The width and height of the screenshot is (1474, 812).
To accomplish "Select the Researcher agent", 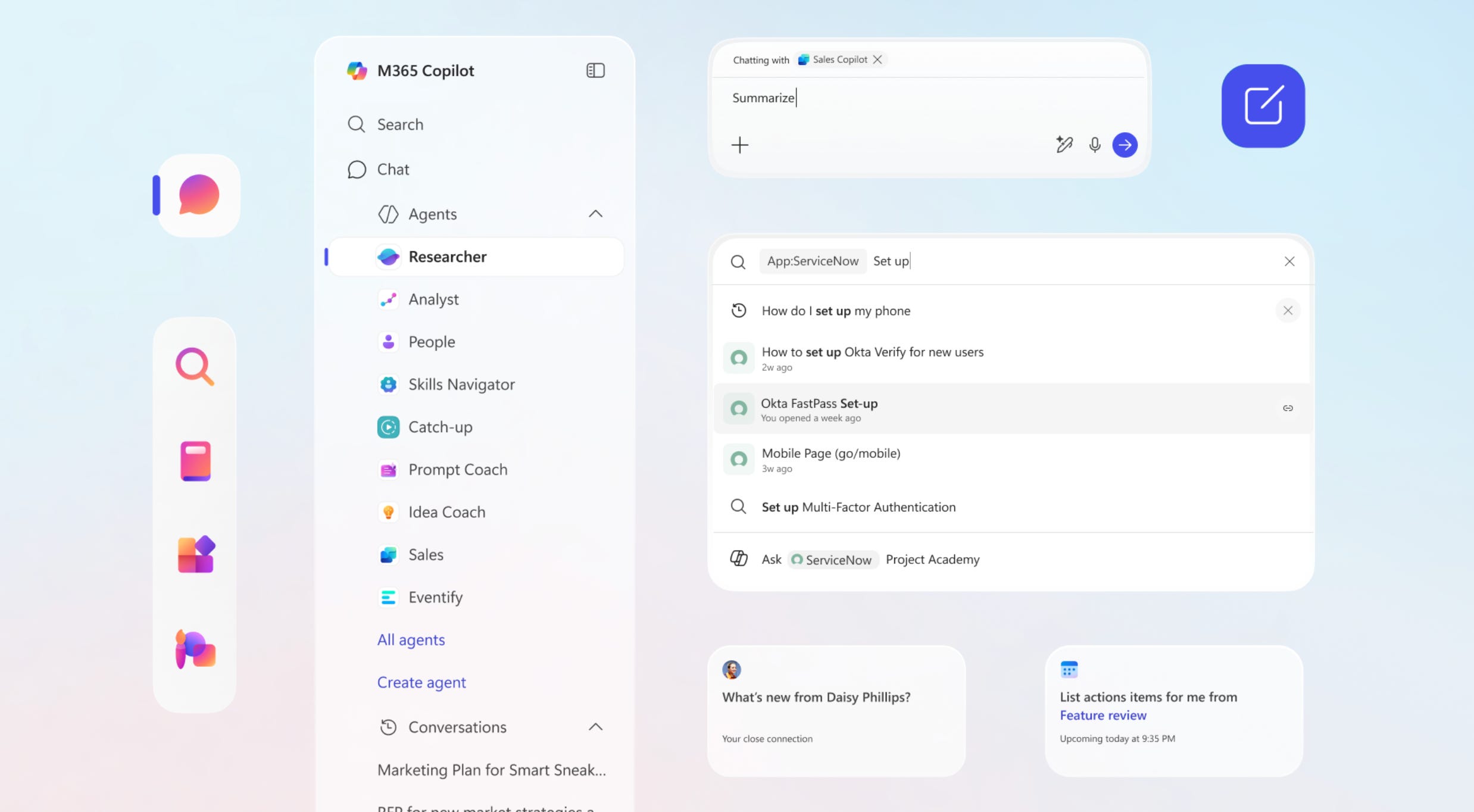I will [x=476, y=257].
